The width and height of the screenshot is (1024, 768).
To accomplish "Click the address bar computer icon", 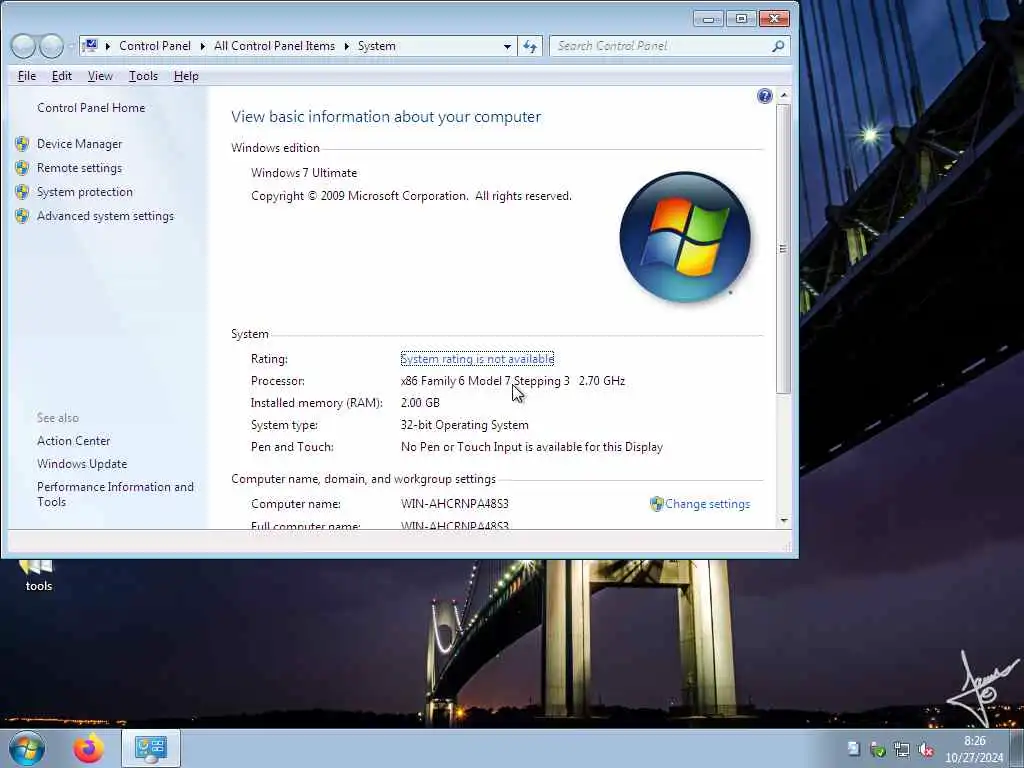I will click(x=91, y=46).
